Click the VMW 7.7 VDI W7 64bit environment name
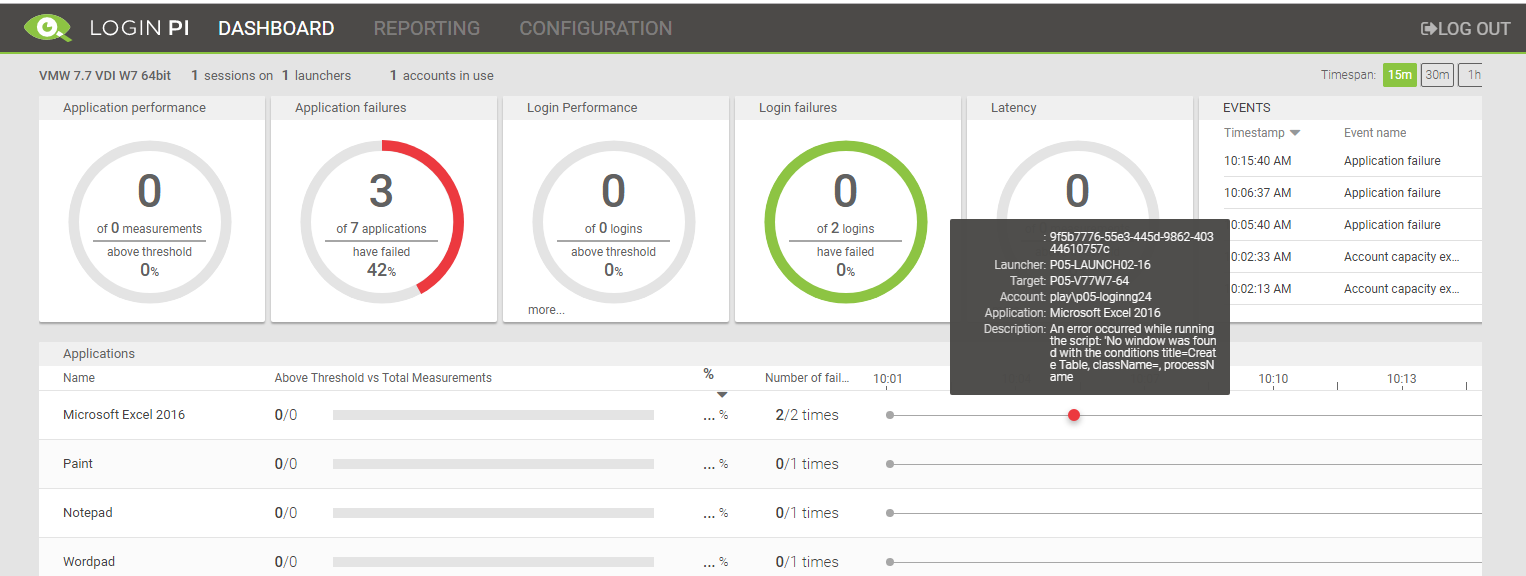The height and width of the screenshot is (576, 1526). point(105,76)
